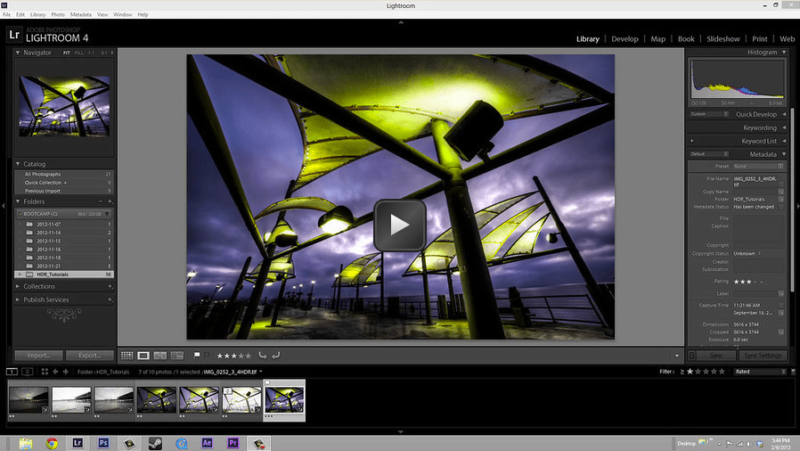800x451 pixels.
Task: Expand the Keywording panel
Action: point(784,128)
